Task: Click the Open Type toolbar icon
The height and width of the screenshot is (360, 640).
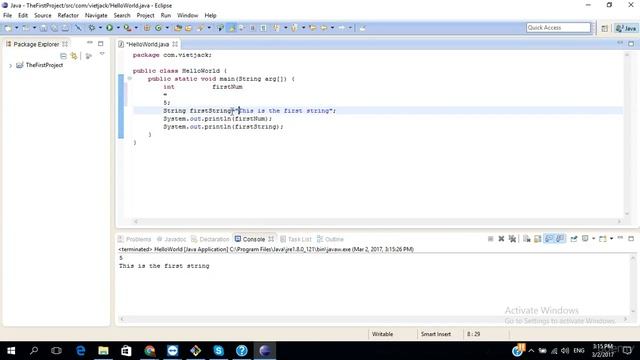Action: click(x=178, y=28)
